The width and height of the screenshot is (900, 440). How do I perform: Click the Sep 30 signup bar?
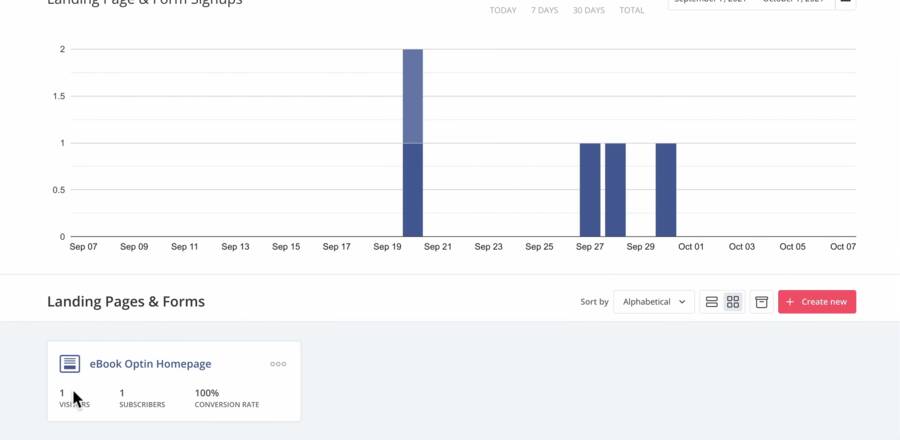(666, 190)
